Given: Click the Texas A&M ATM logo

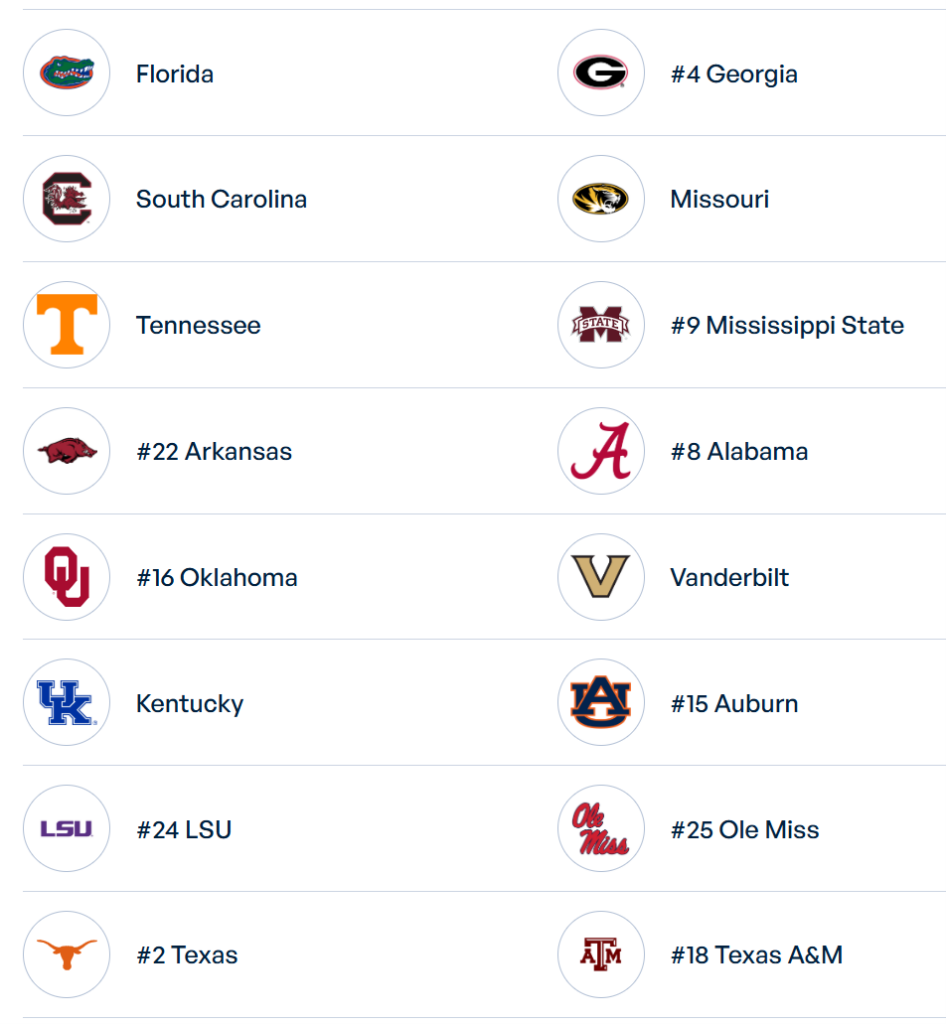Looking at the screenshot, I should point(601,955).
